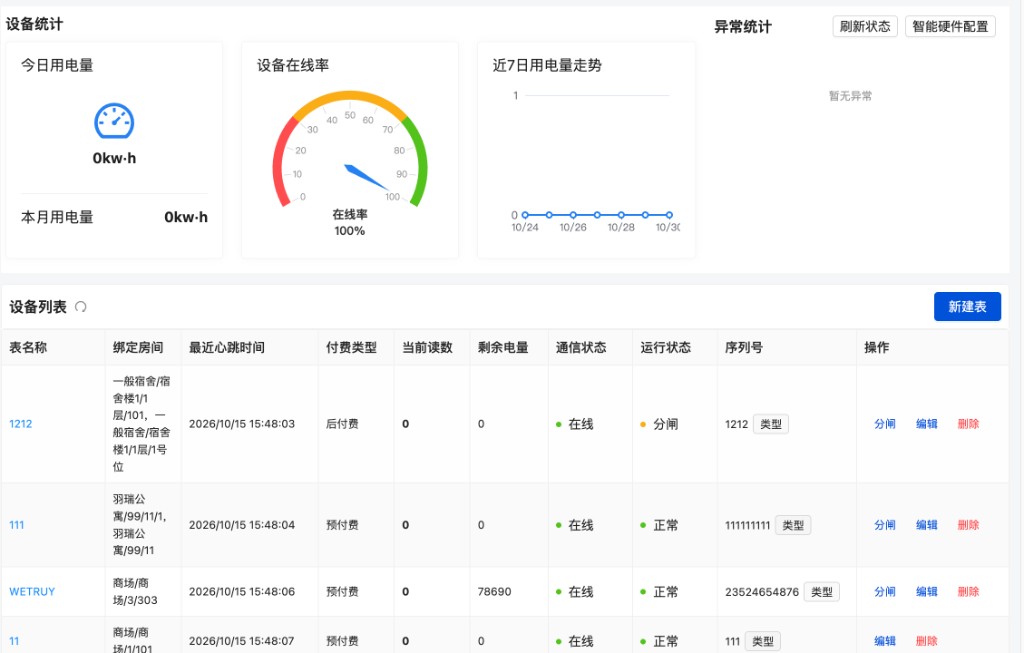Open meter WETRUY details link
The image size is (1024, 653).
[32, 592]
